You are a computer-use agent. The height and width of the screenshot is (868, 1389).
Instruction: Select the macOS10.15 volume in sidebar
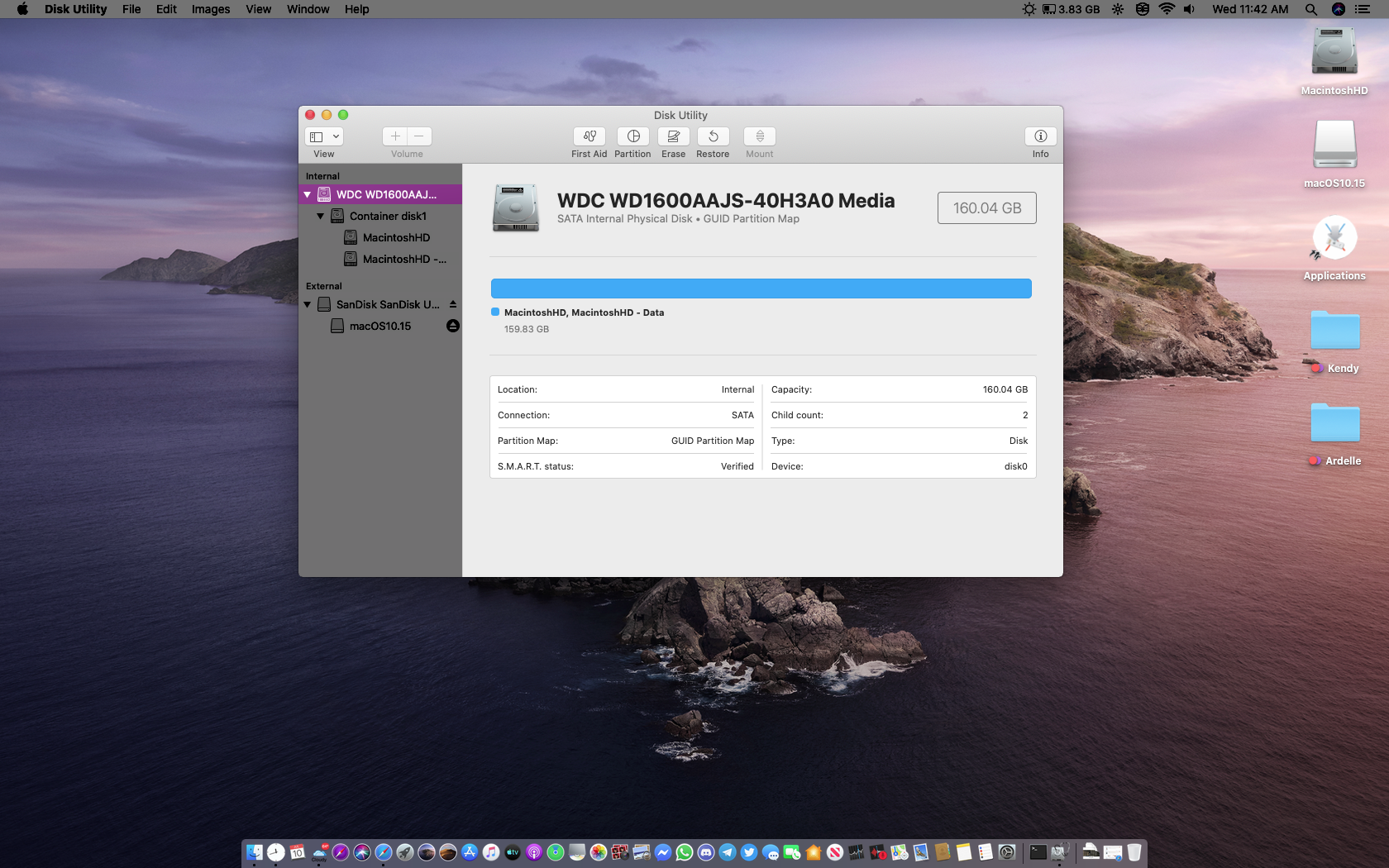380,327
